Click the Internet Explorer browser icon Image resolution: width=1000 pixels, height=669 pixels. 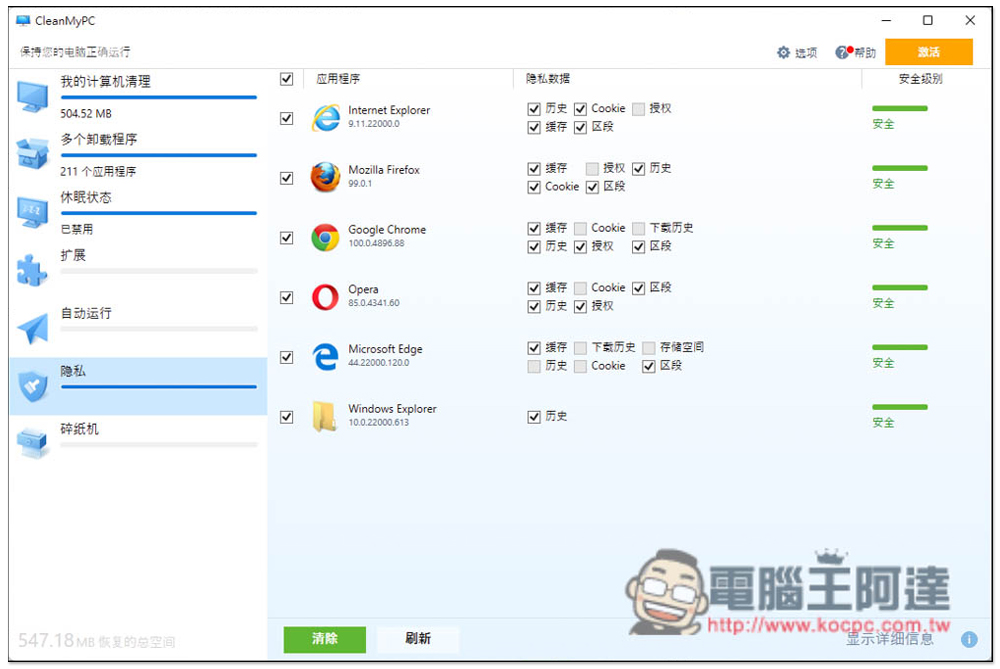(325, 118)
